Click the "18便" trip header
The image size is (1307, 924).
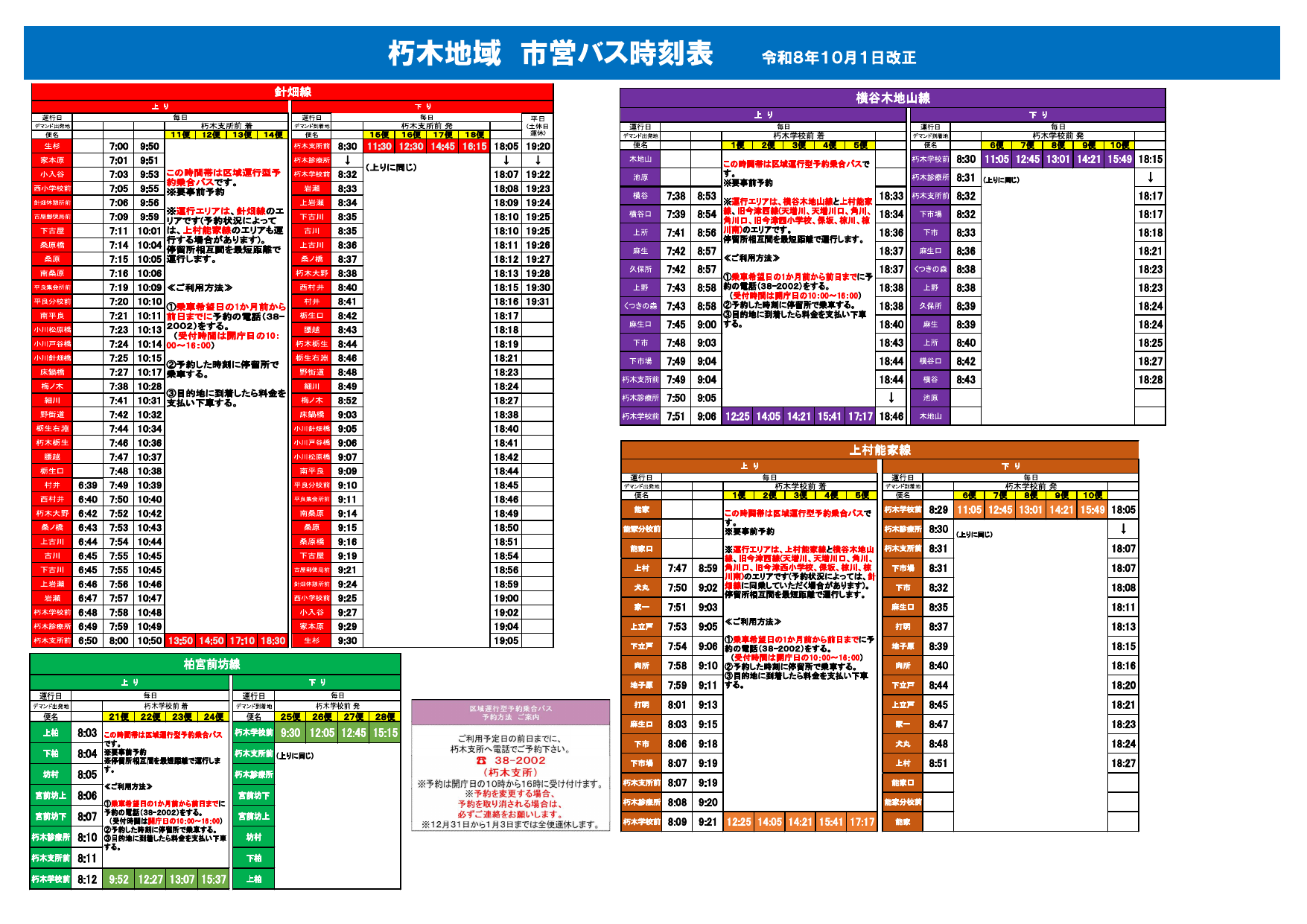click(474, 135)
